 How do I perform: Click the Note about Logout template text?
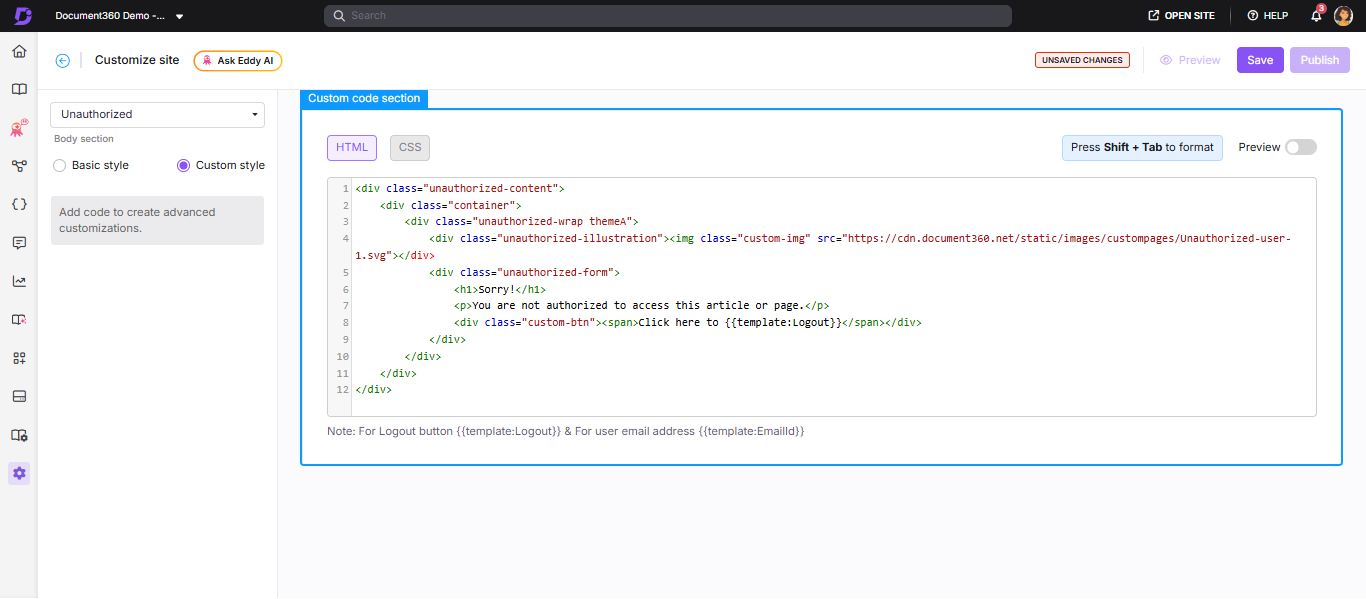coord(566,431)
